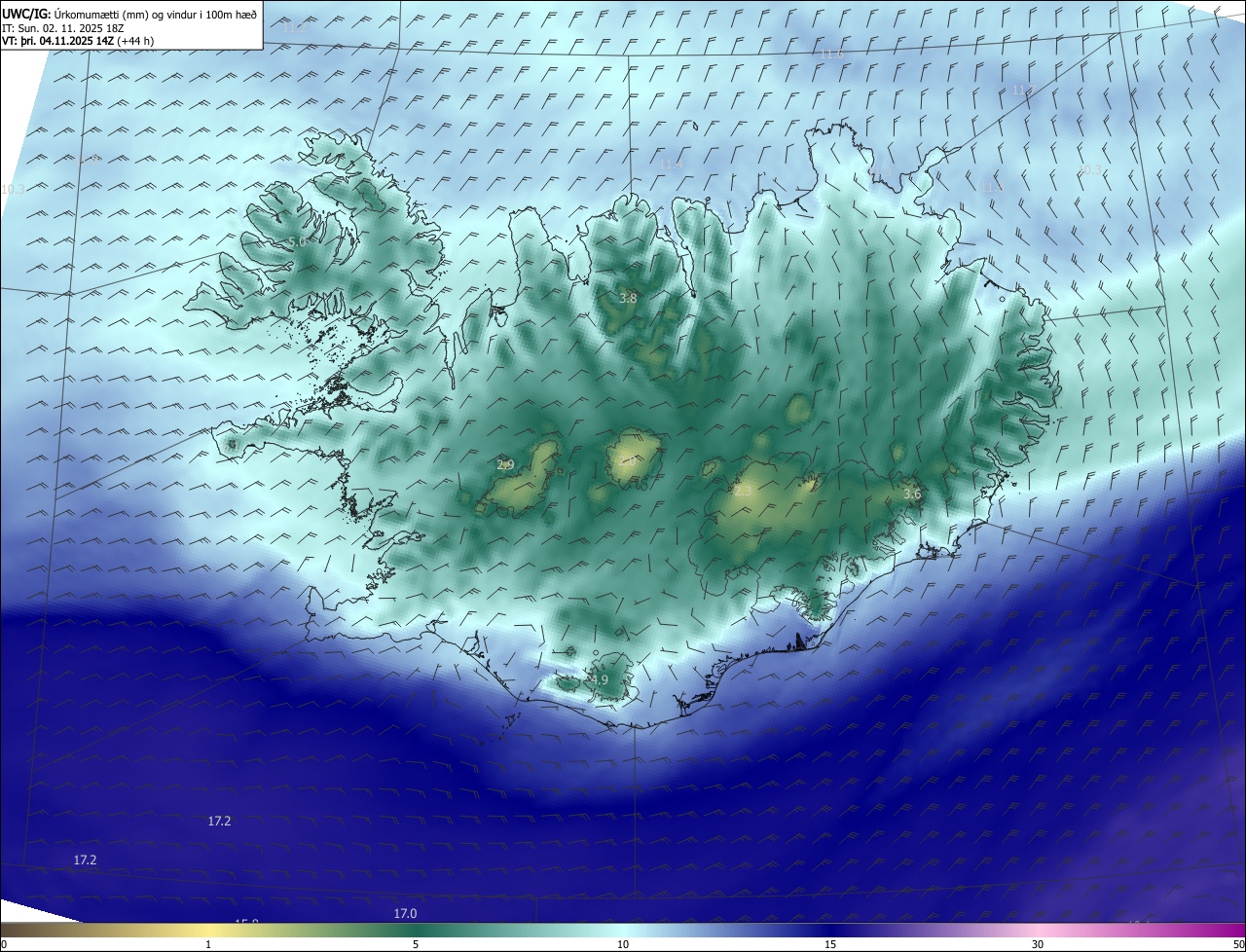Click the colorbar tick label '0'
This screenshot has height=952, width=1246.
4,944
